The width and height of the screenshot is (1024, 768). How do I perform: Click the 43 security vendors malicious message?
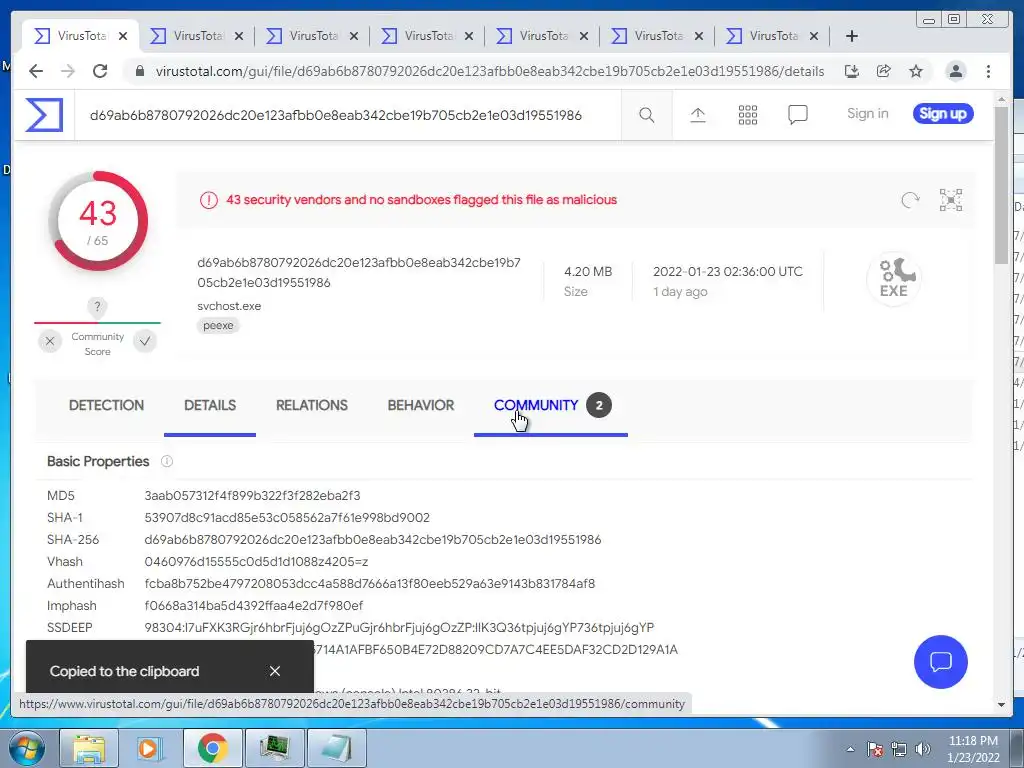(x=421, y=200)
